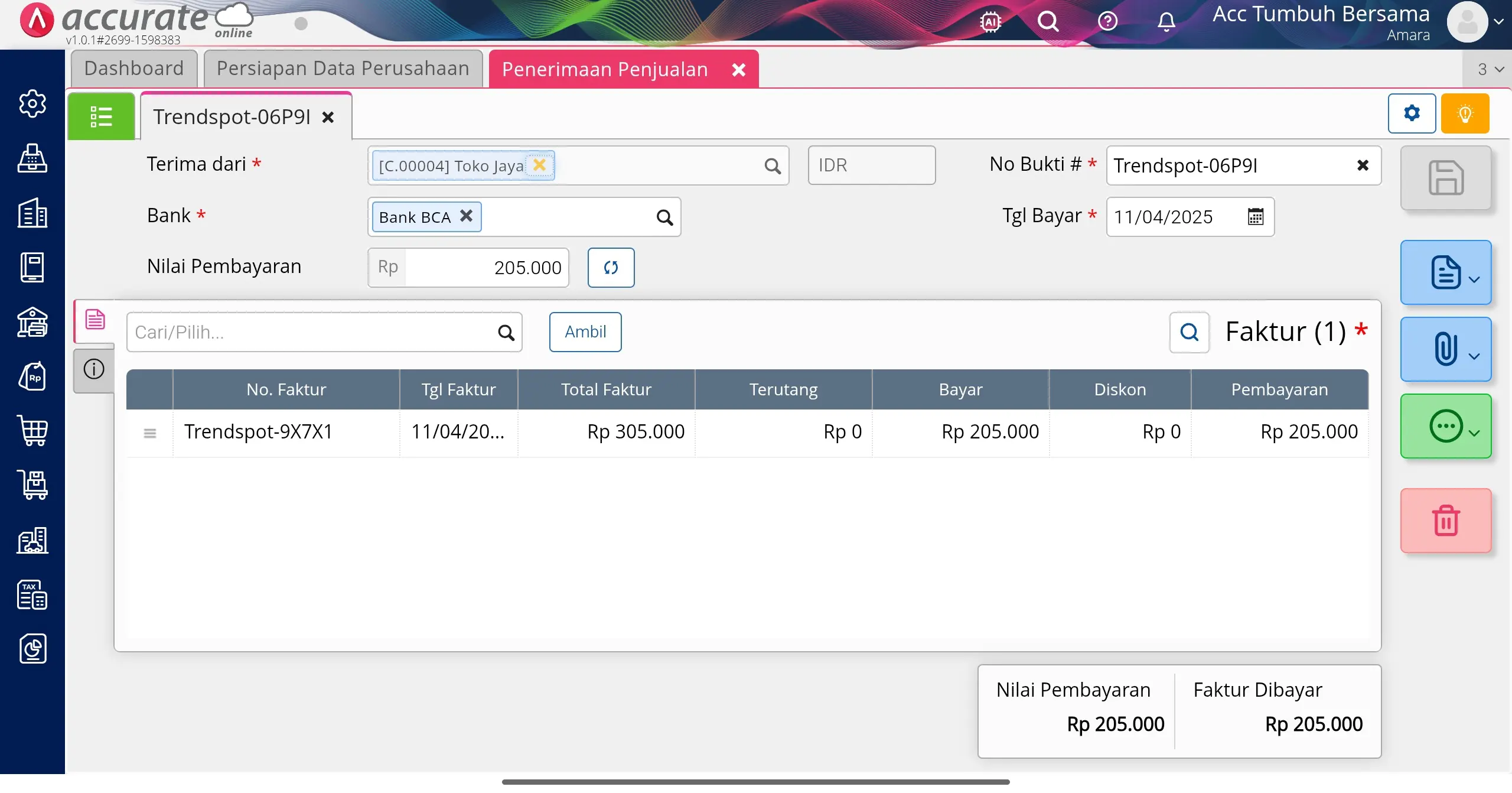Open the general ledger book sidebar icon
This screenshot has width=1512, height=793.
32,267
